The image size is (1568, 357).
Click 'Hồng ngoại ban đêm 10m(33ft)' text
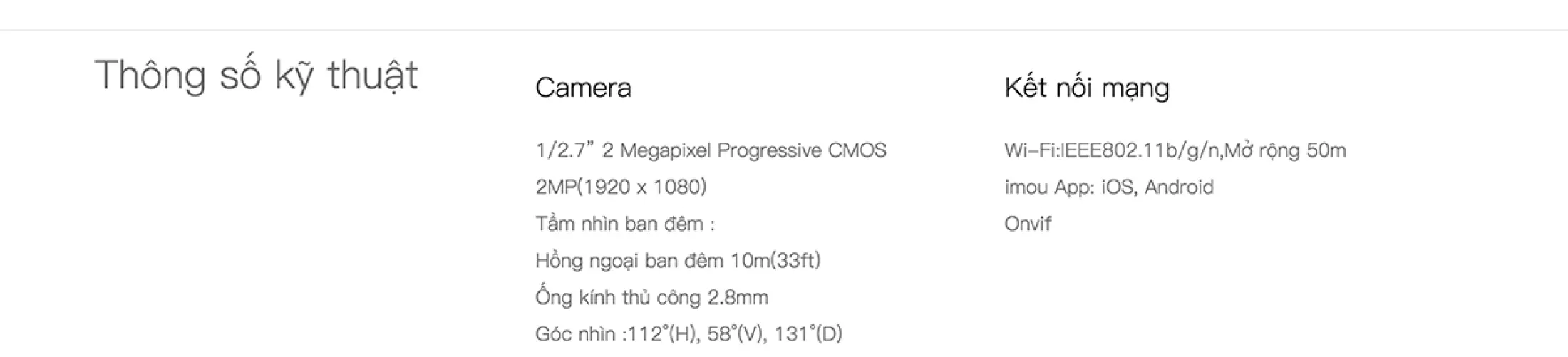tap(678, 260)
